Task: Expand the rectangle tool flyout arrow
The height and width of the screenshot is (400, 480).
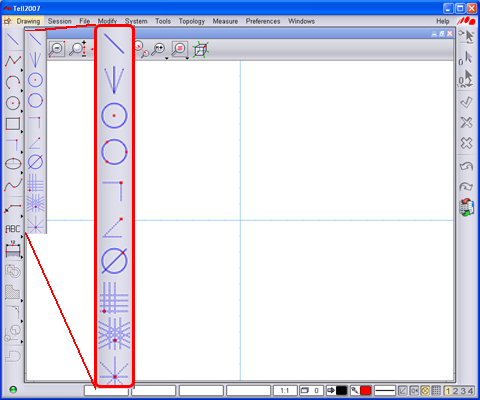Action: click(x=22, y=132)
